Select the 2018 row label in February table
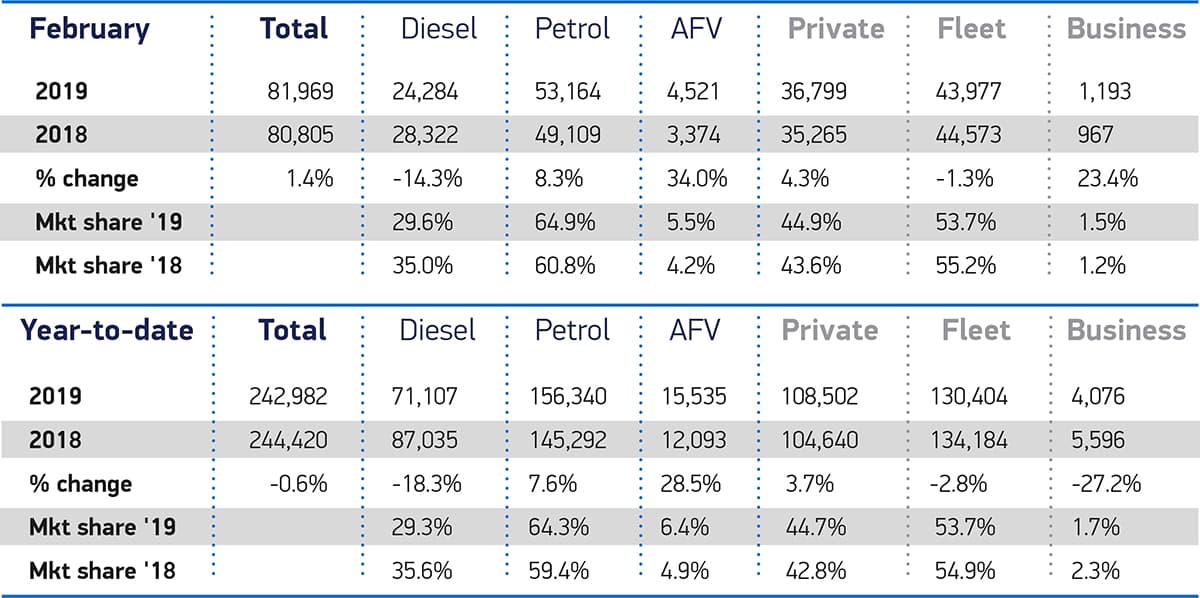 click(x=62, y=135)
